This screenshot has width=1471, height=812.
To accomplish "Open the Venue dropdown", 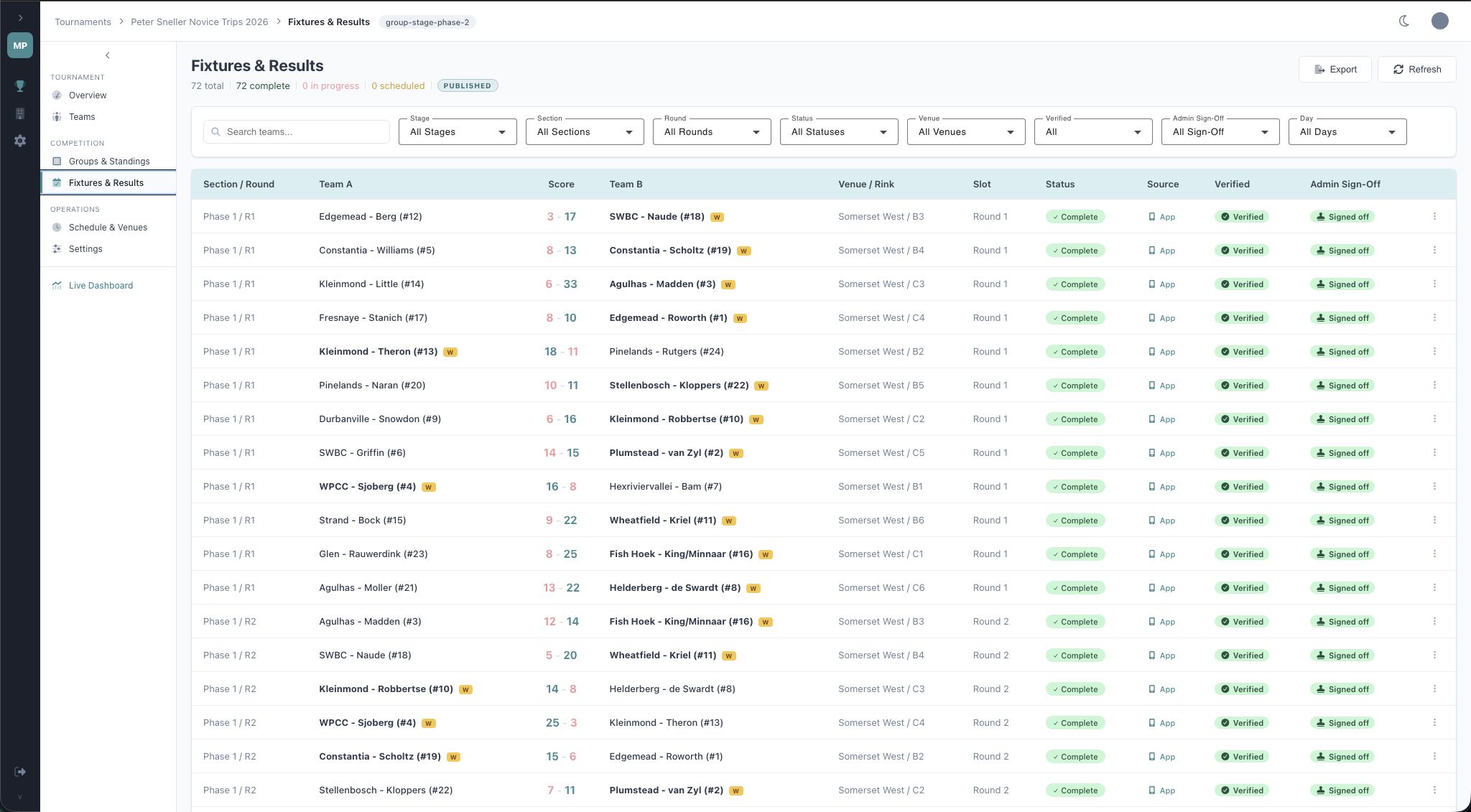I will pyautogui.click(x=966, y=132).
